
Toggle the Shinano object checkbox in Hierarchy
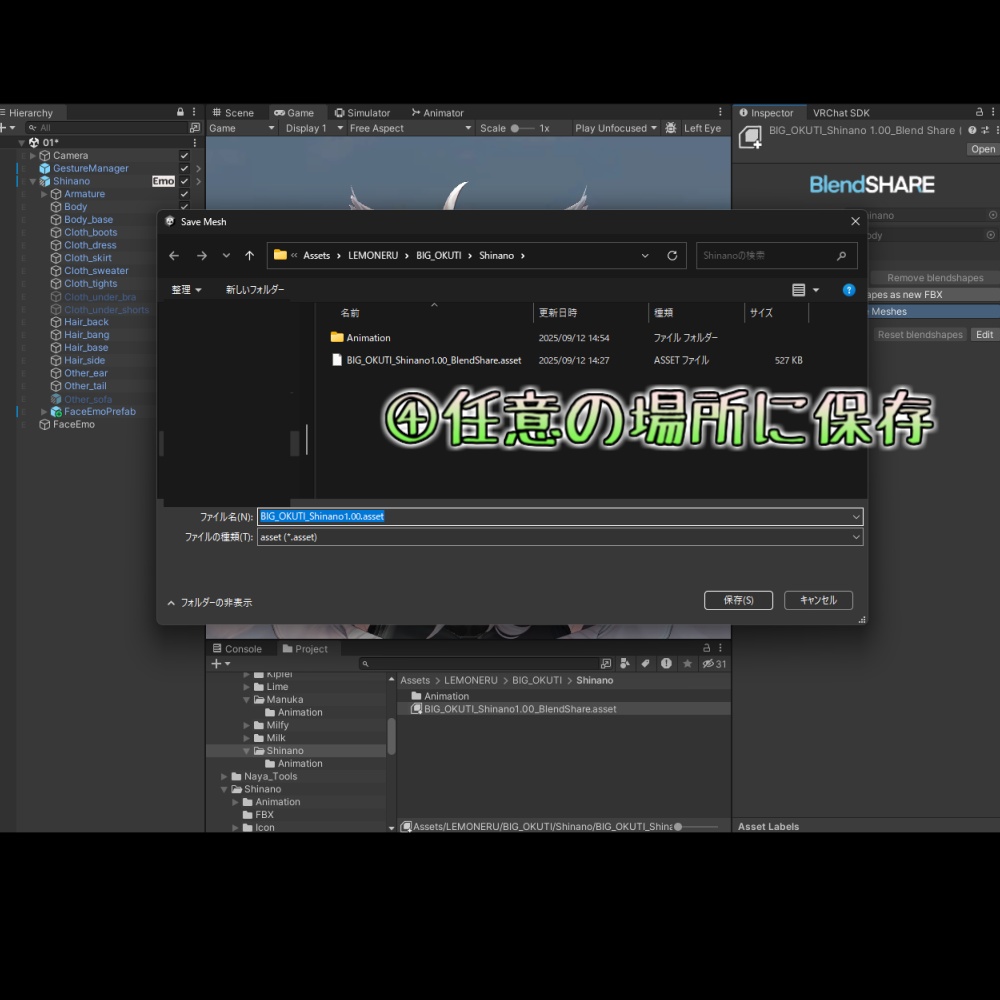pyautogui.click(x=184, y=181)
